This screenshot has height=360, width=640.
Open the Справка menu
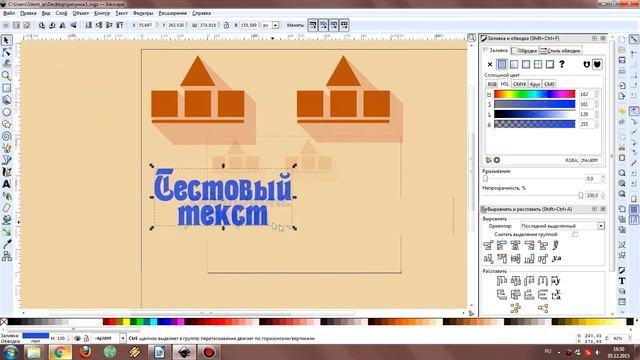pyautogui.click(x=201, y=13)
